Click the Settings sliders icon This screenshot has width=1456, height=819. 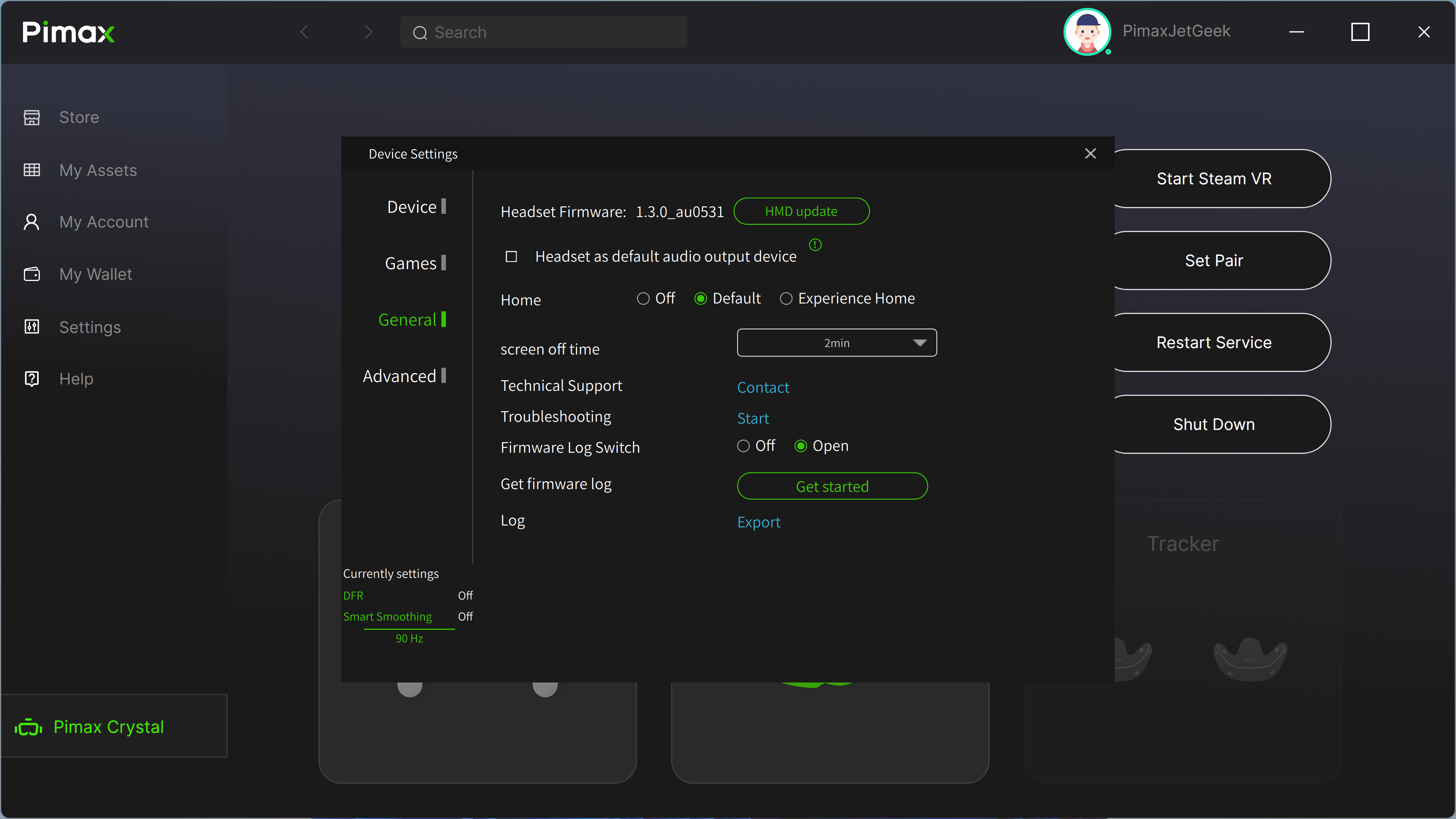point(31,327)
